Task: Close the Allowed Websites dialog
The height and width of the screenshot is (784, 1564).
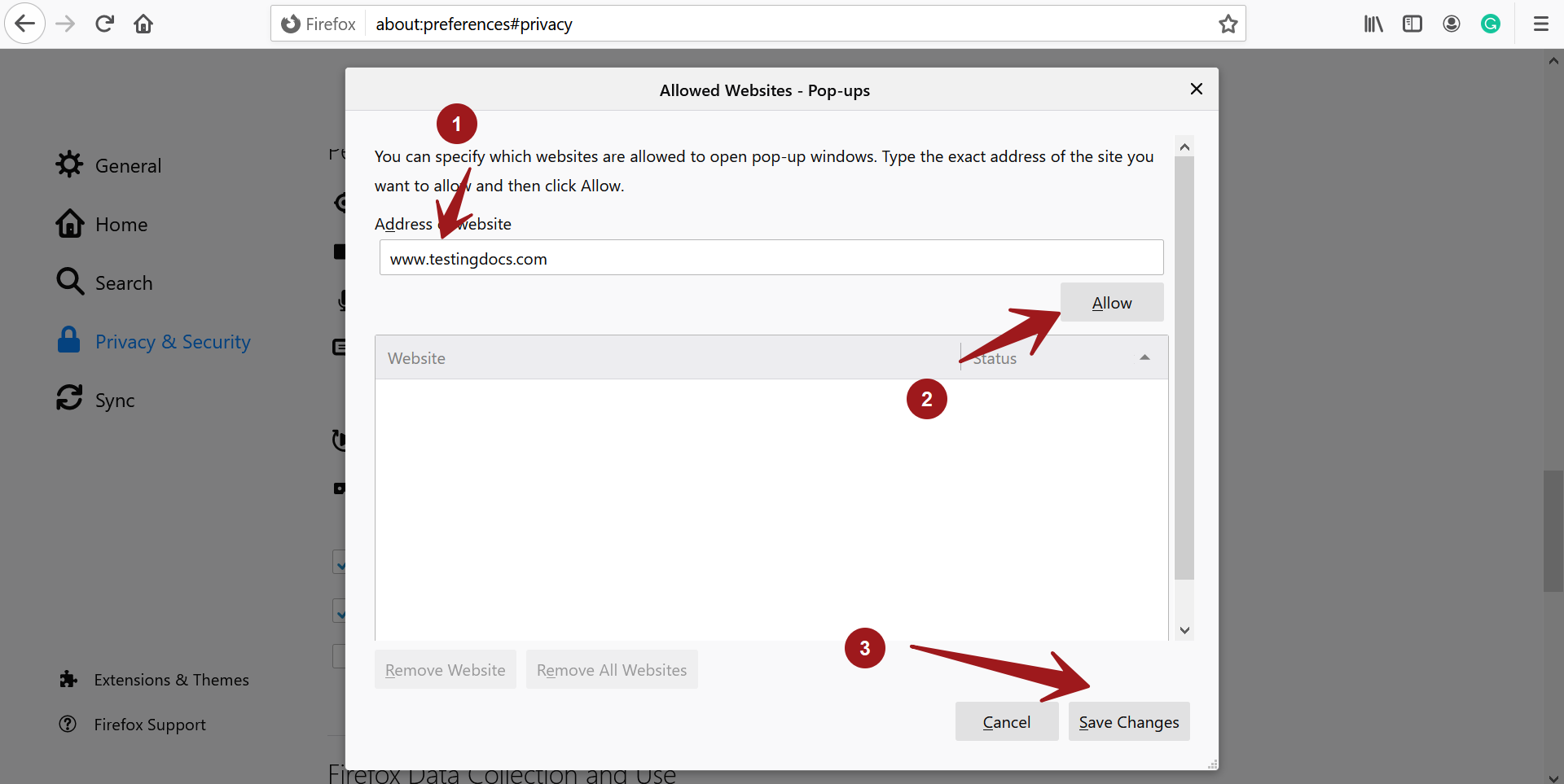Action: tap(1196, 89)
